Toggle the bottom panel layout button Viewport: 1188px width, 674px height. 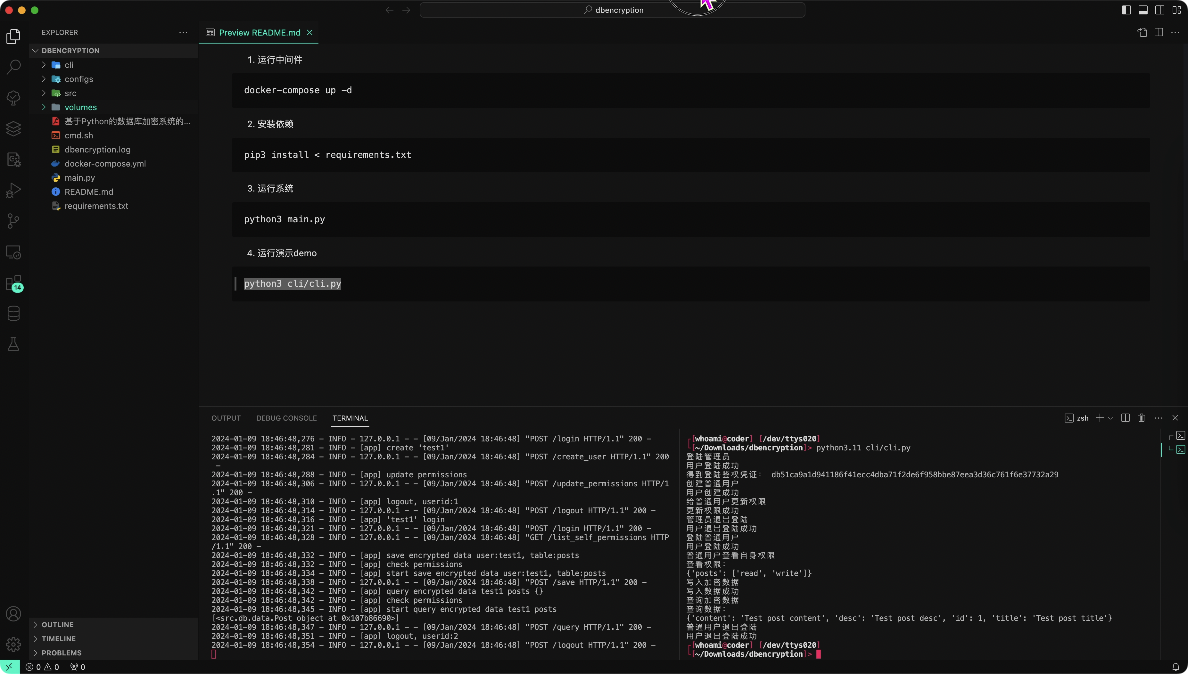1143,10
